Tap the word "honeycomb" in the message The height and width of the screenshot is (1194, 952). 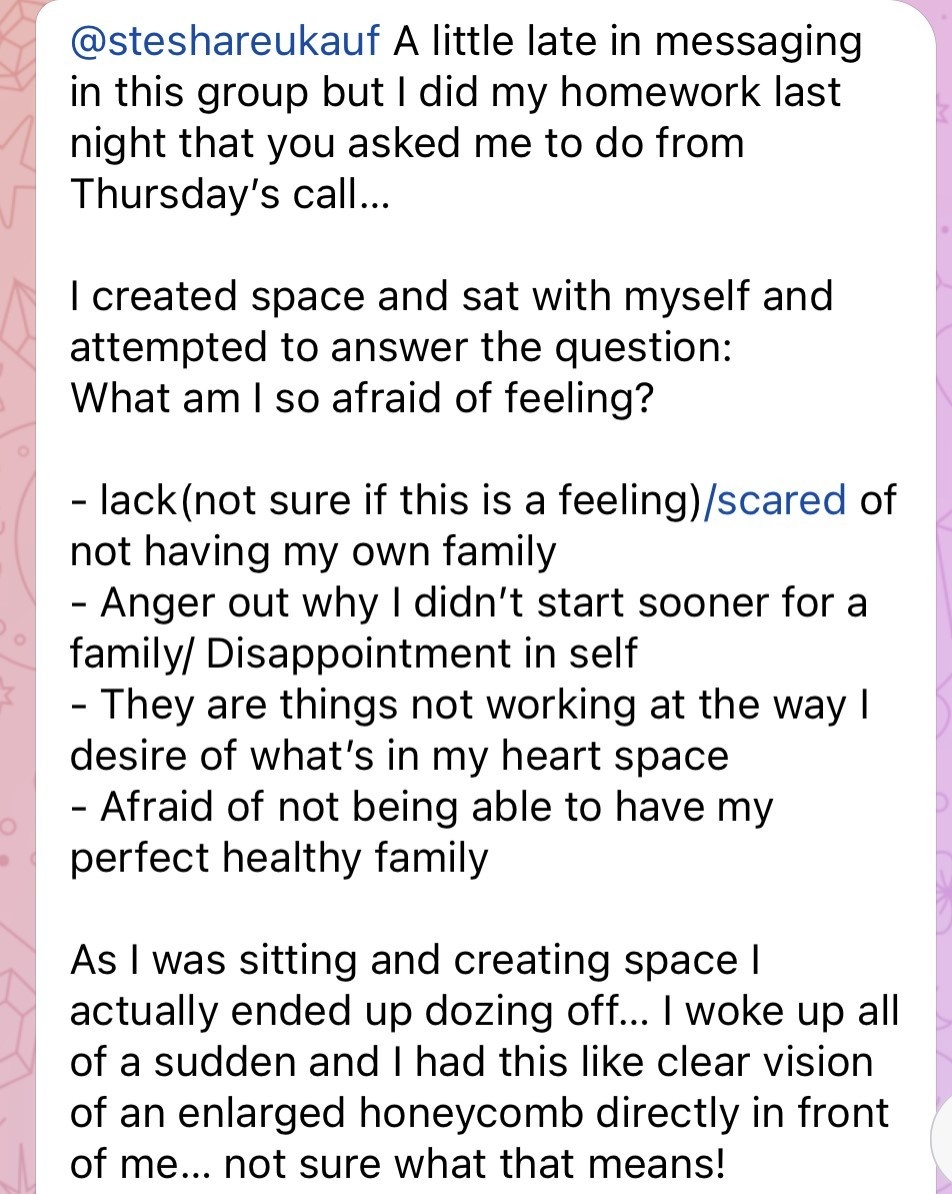coord(471,1113)
